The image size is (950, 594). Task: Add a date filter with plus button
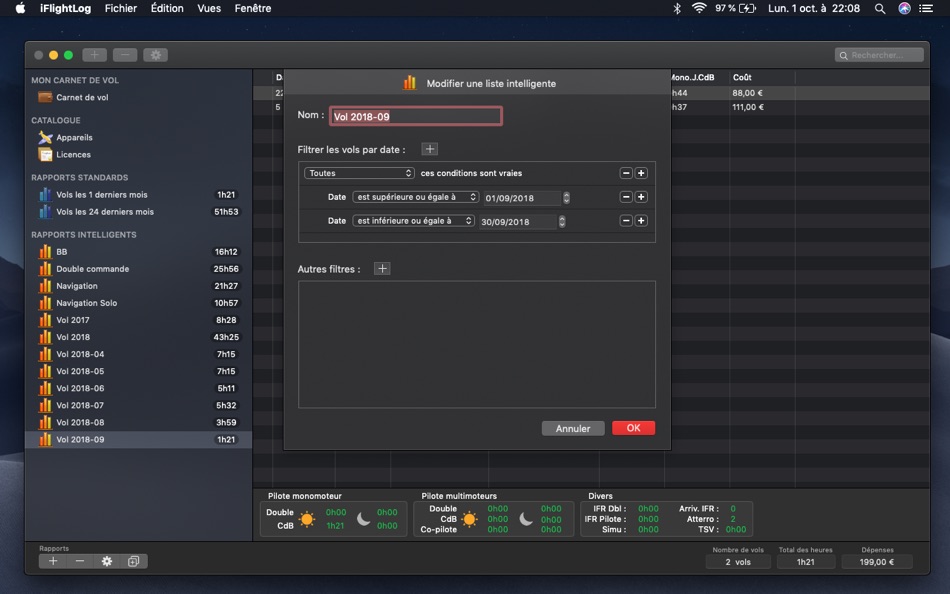(430, 149)
